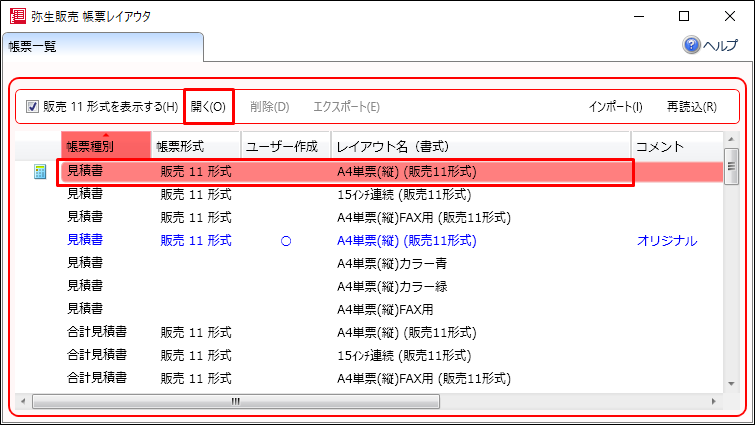Toggle the 販売 11 形式を表示する checkbox
Screen dimensions: 755x425
[x=32, y=106]
